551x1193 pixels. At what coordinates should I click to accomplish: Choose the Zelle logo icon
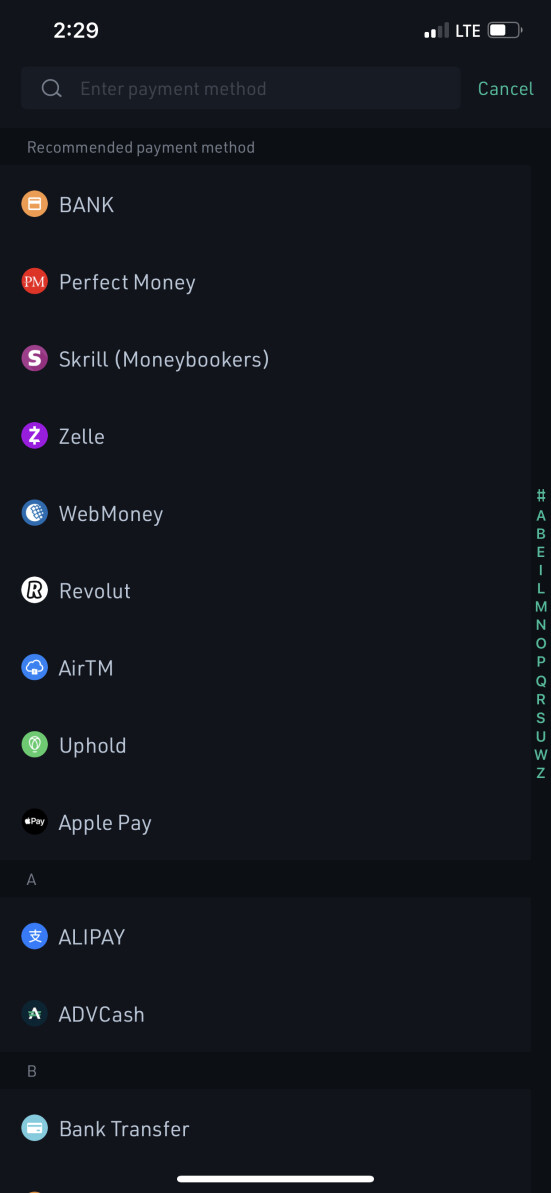[34, 436]
